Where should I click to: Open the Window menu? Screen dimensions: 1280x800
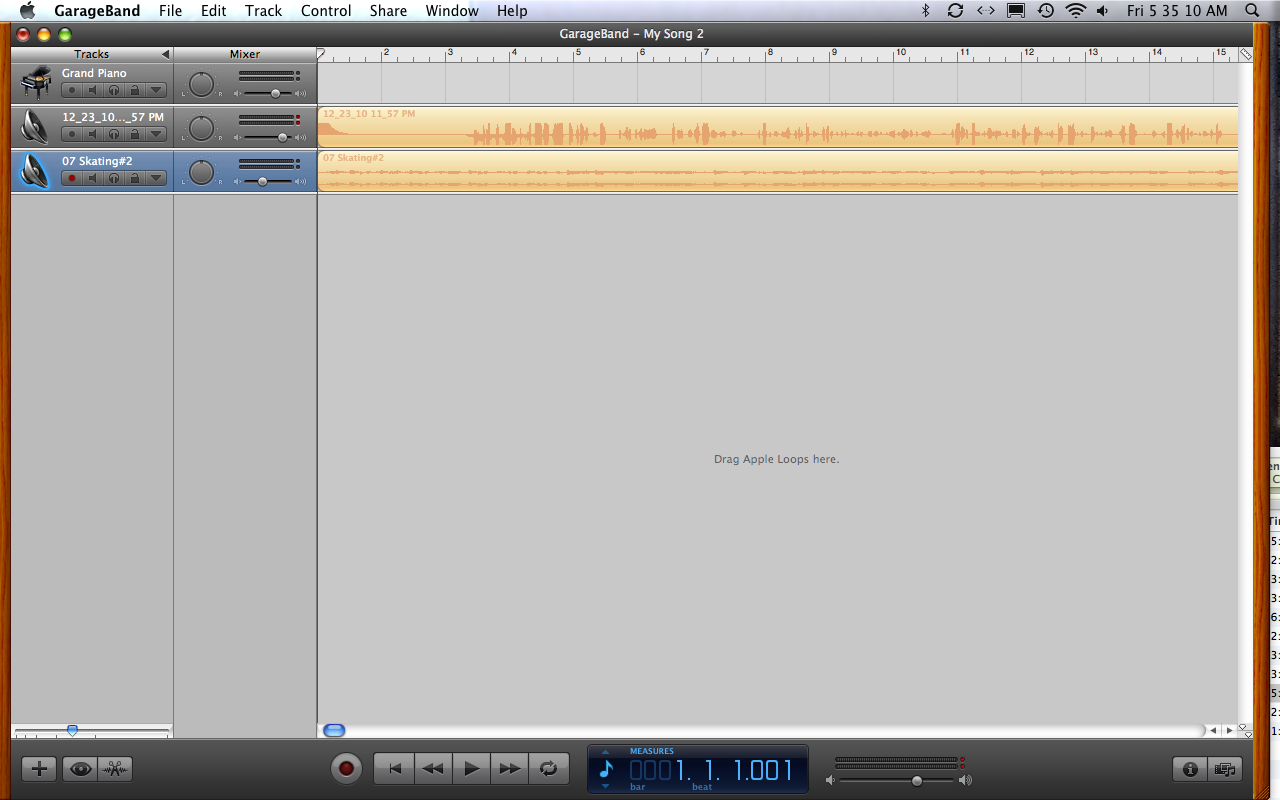(452, 11)
